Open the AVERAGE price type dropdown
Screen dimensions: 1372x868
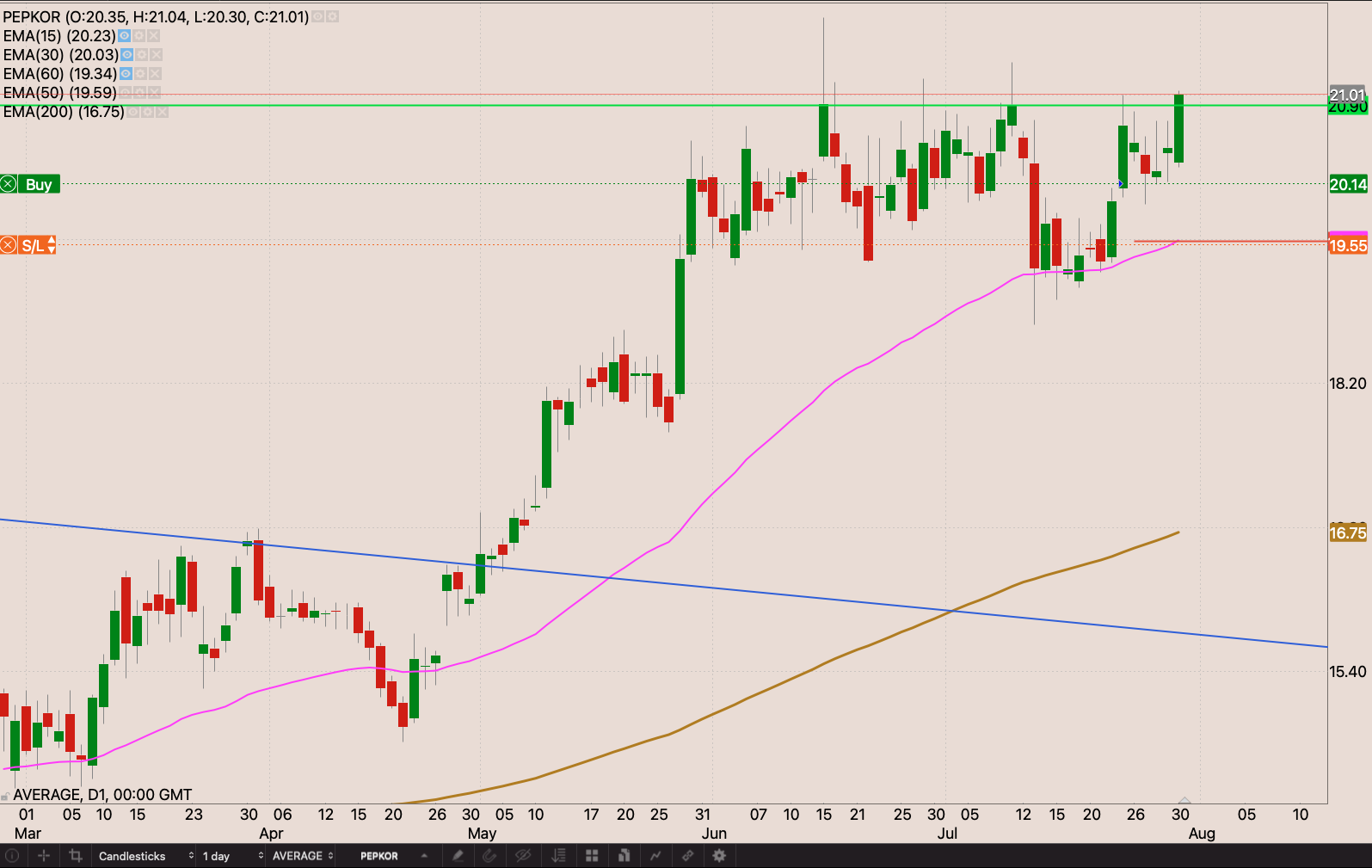tap(302, 856)
